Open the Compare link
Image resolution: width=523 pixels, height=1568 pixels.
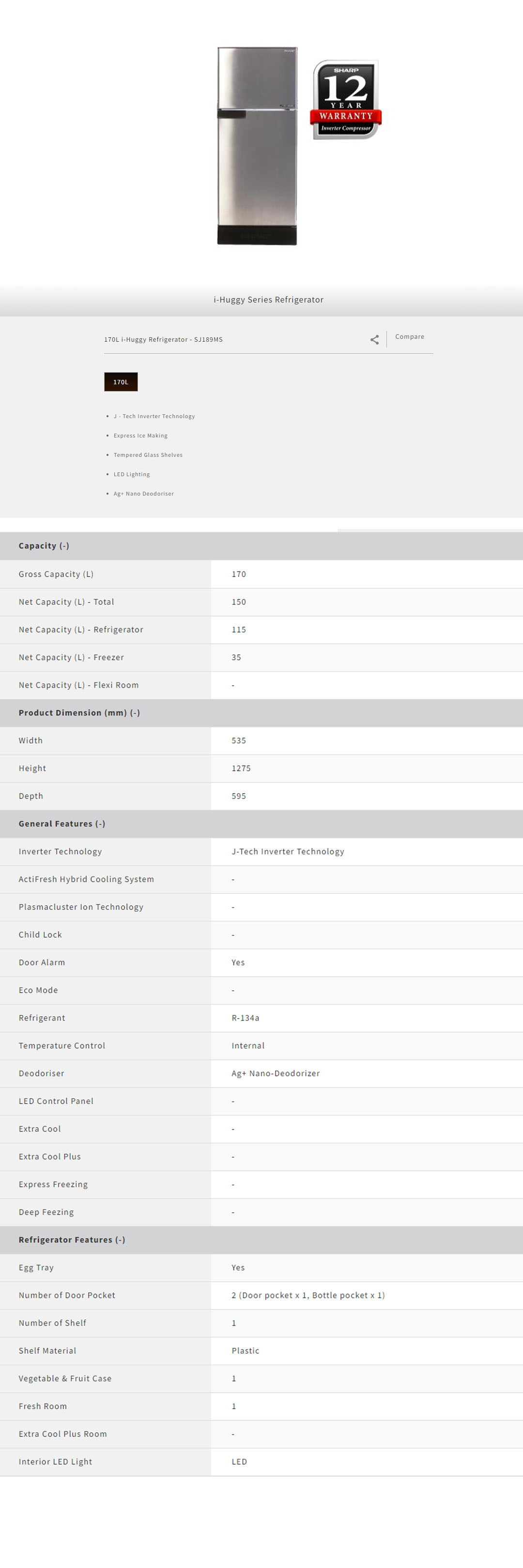click(x=409, y=337)
